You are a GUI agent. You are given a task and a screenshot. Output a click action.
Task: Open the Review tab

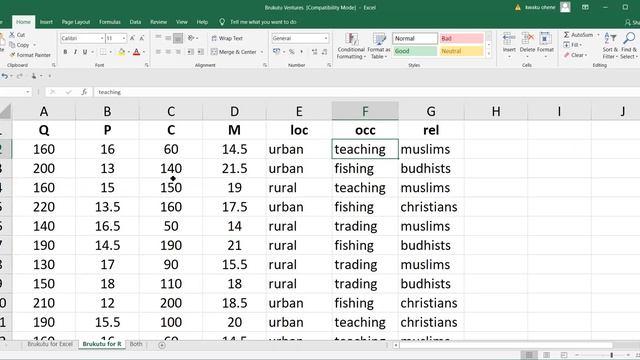tap(158, 22)
